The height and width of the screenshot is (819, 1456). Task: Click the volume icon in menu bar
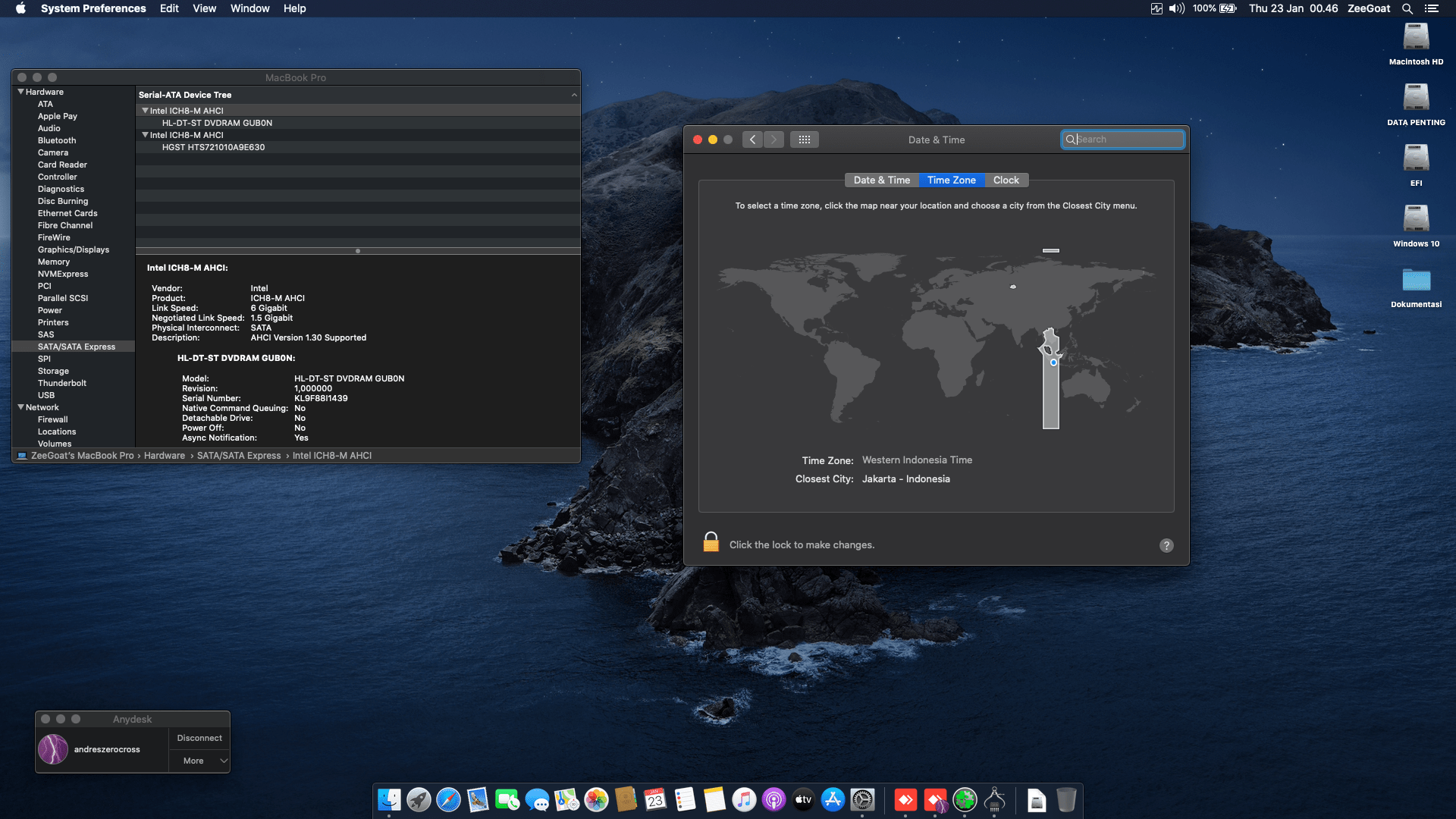click(x=1176, y=8)
